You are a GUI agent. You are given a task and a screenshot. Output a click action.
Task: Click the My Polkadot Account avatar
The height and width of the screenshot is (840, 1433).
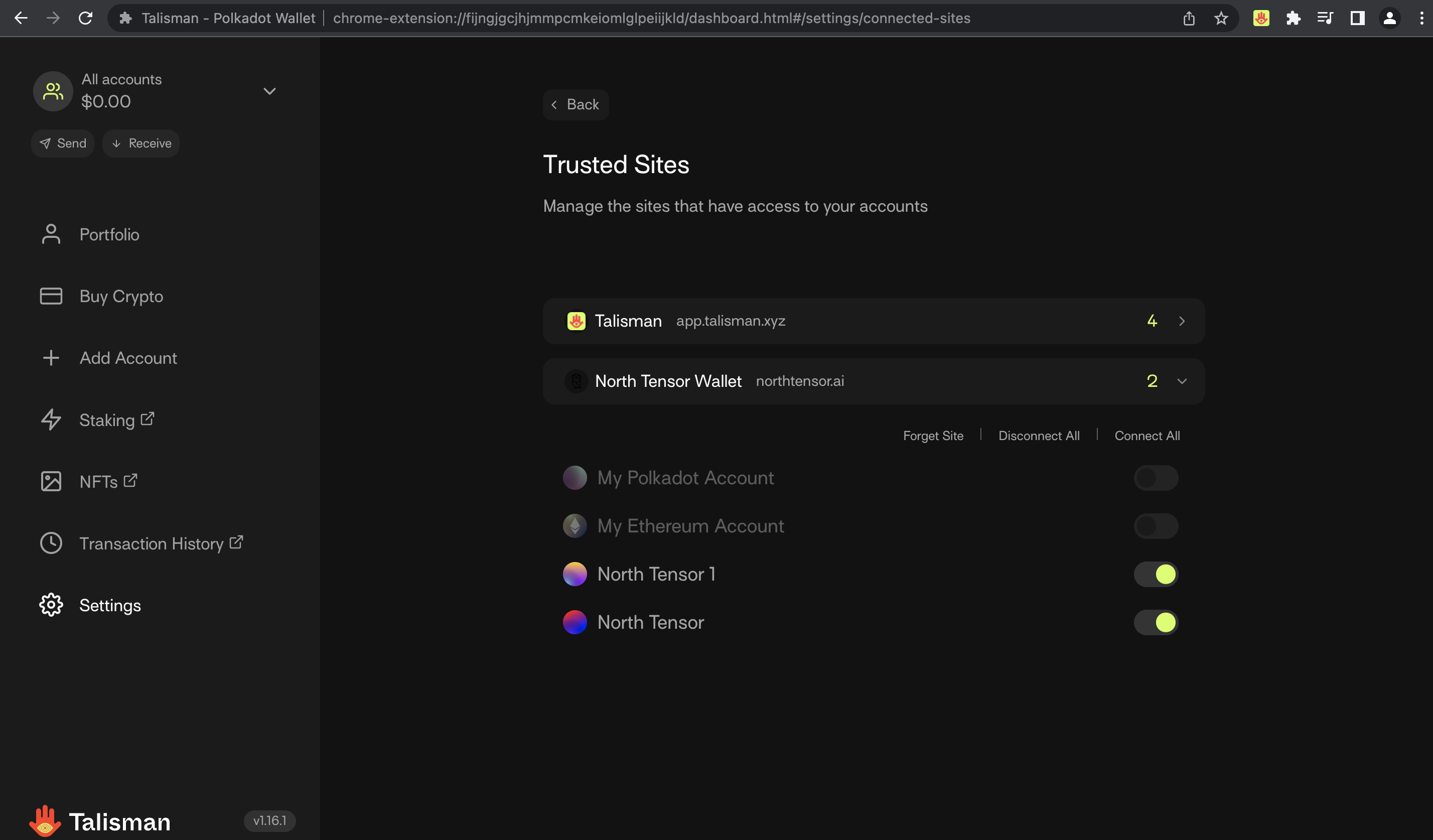(575, 478)
